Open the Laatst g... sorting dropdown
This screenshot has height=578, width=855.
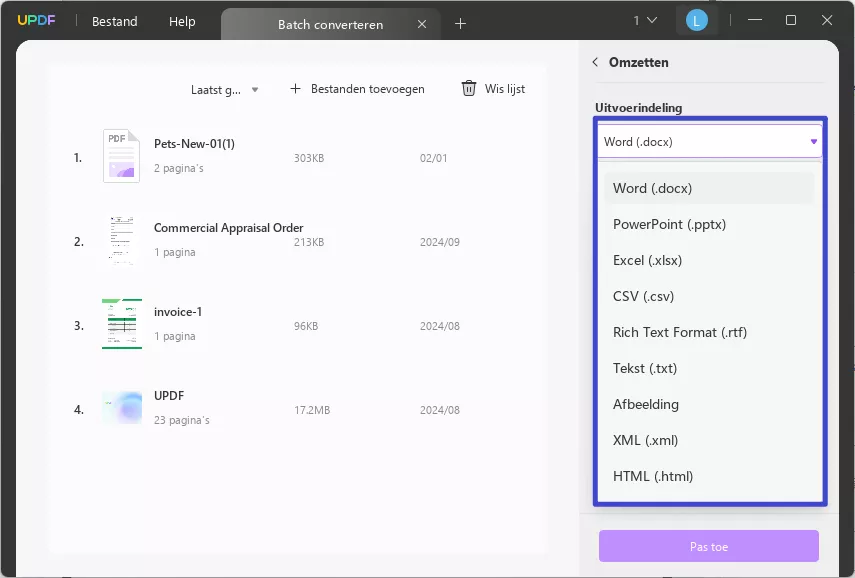click(222, 89)
